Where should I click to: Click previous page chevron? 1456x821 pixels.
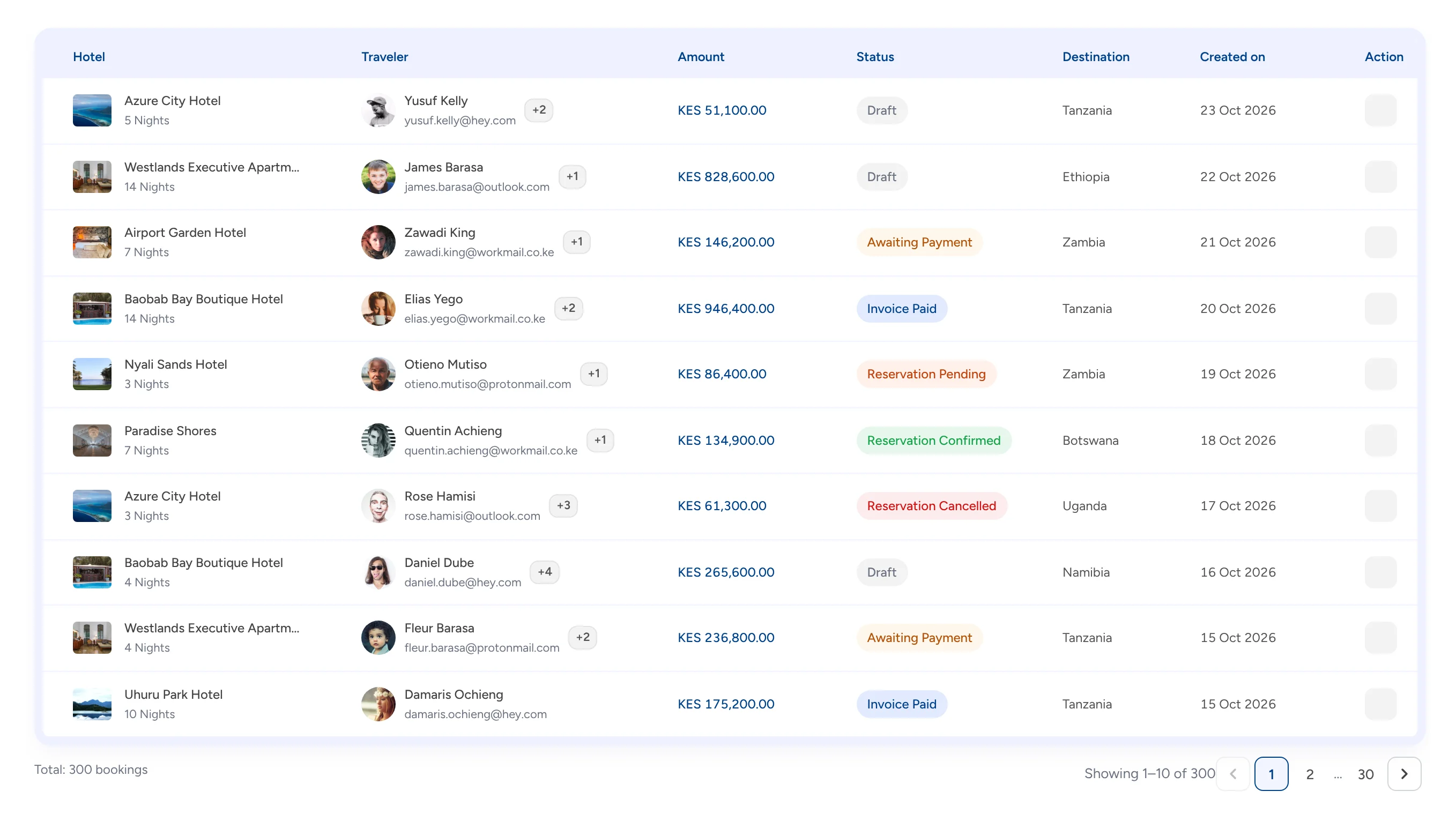[1233, 773]
